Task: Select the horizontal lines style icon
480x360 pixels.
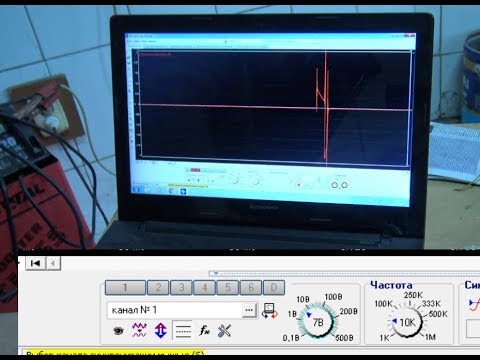Action: (182, 331)
